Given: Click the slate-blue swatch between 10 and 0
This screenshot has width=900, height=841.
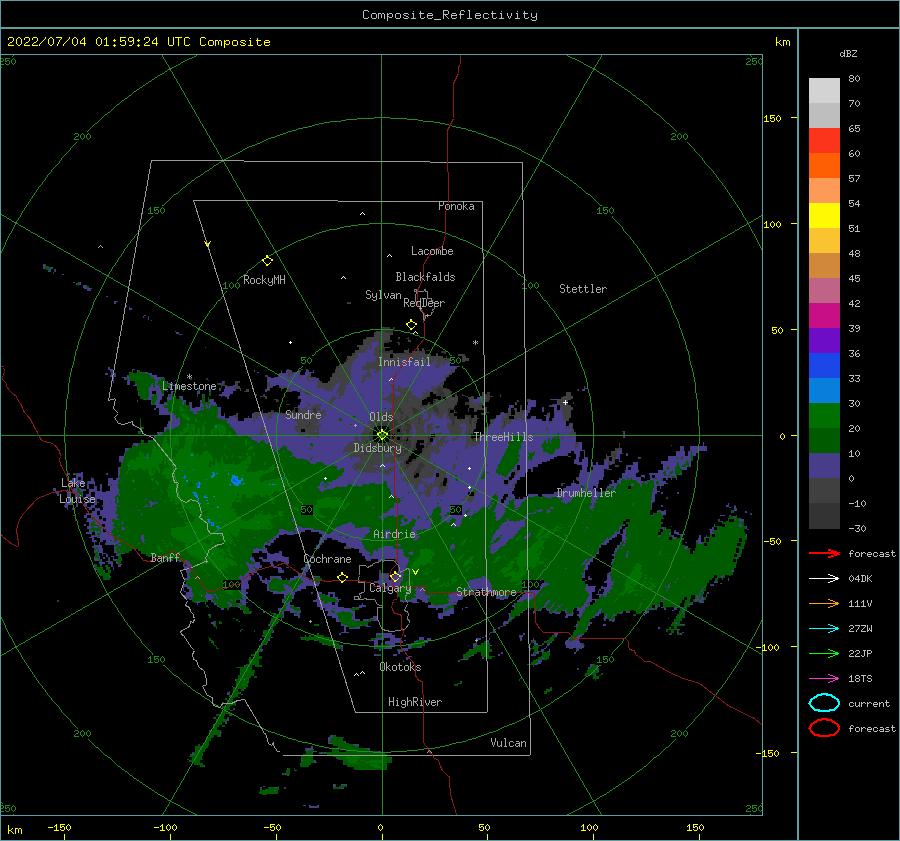Looking at the screenshot, I should tap(824, 465).
